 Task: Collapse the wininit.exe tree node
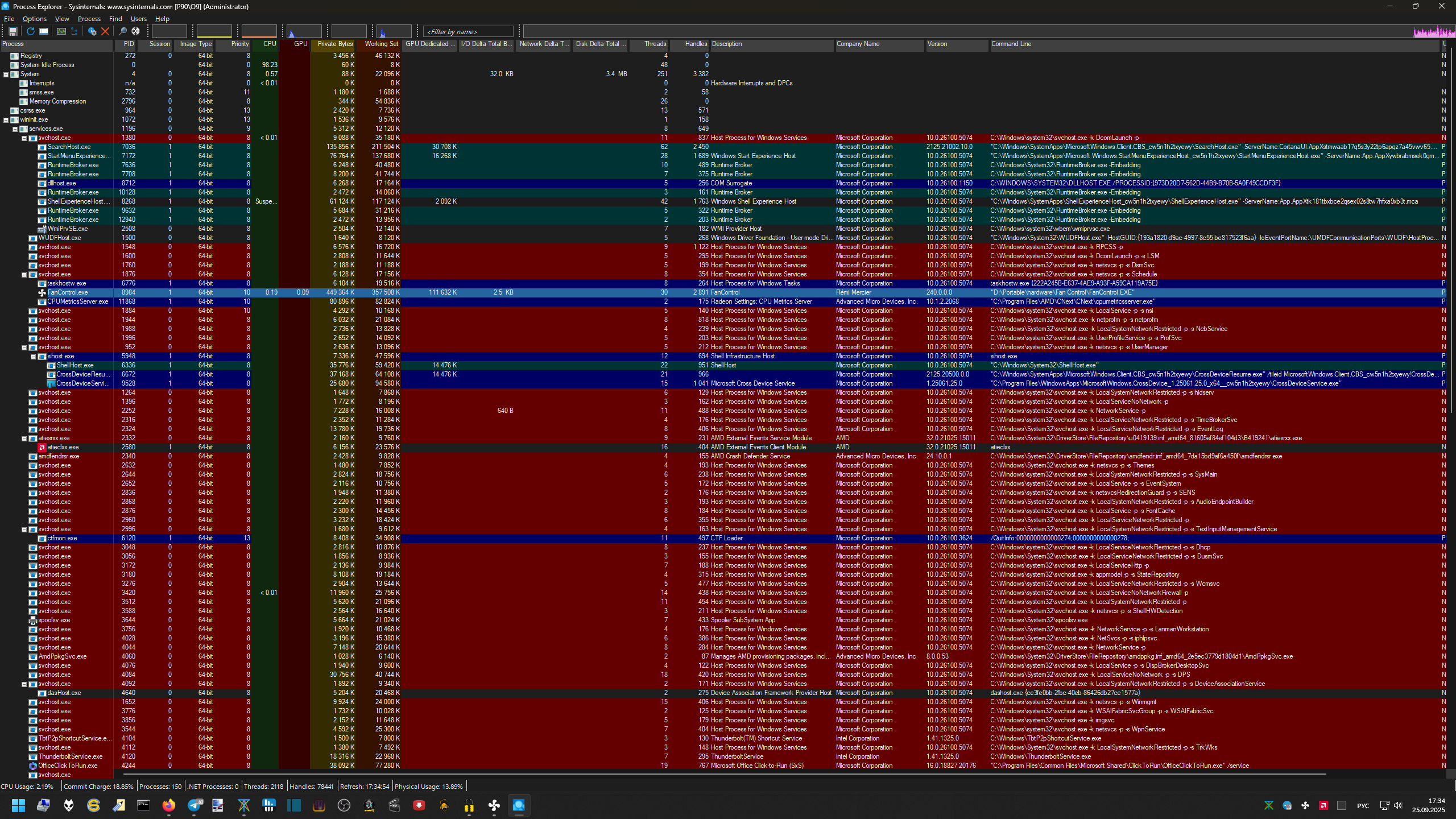click(6, 120)
